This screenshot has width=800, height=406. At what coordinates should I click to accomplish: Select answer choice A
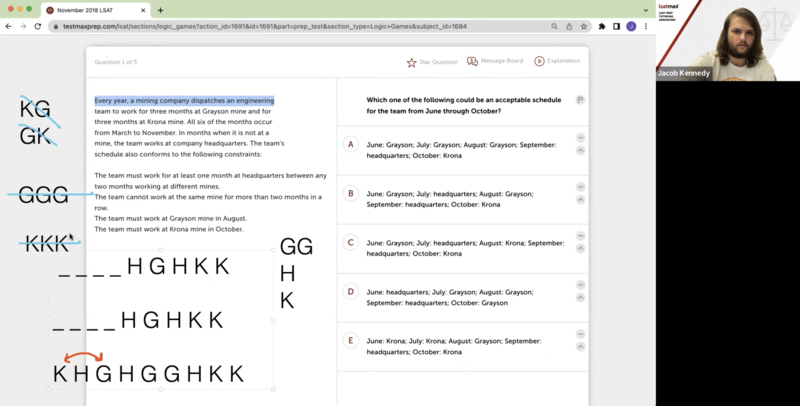(x=351, y=144)
